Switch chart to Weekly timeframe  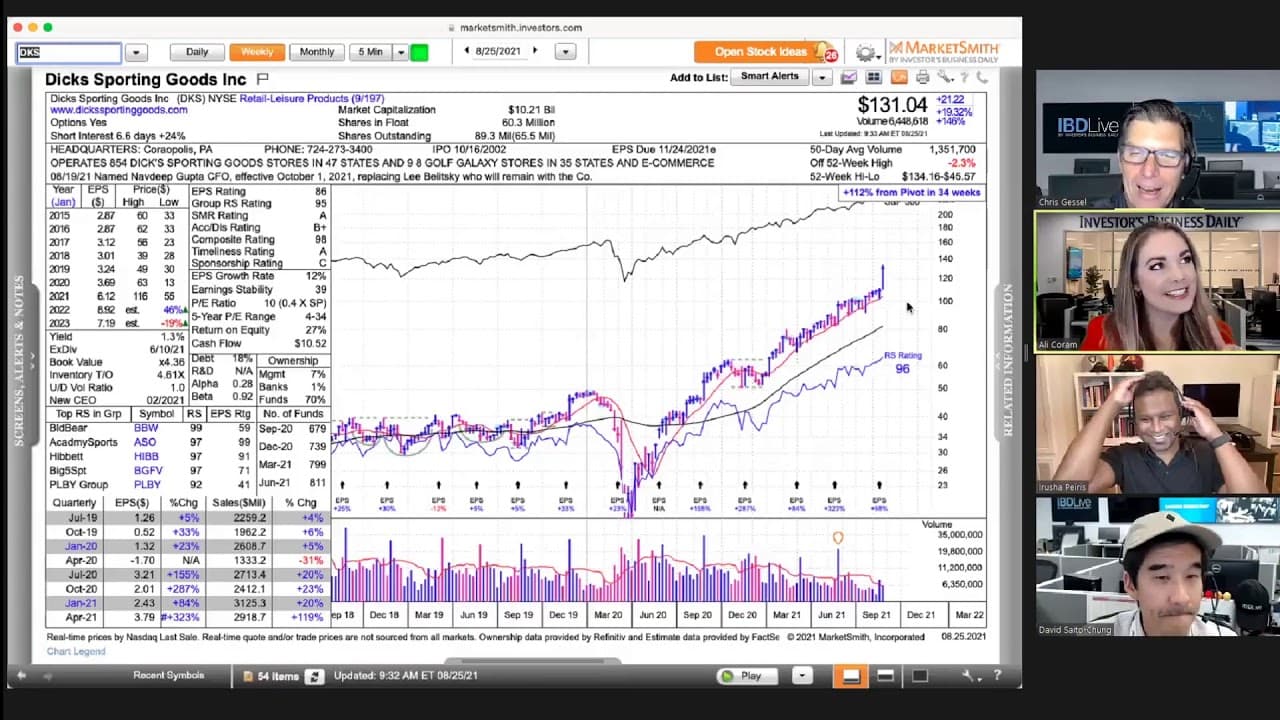(257, 52)
